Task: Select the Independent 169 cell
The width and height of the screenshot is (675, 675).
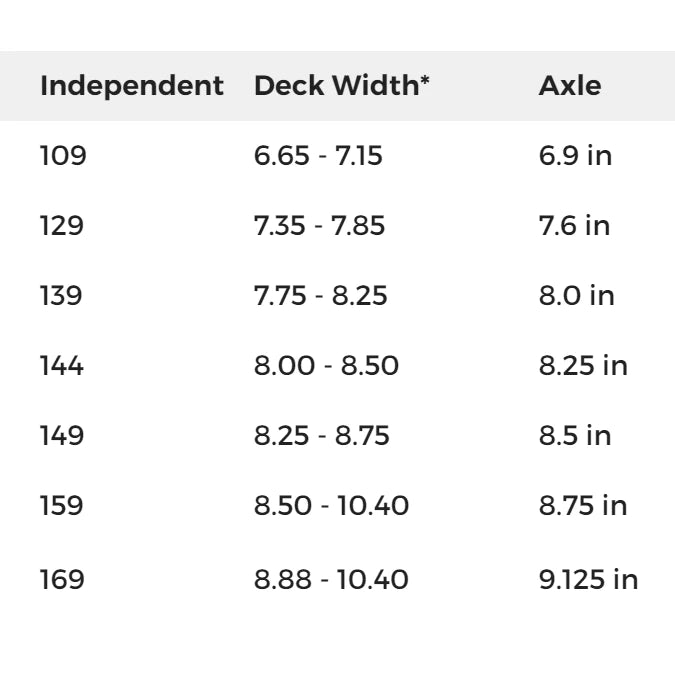Action: [x=62, y=579]
